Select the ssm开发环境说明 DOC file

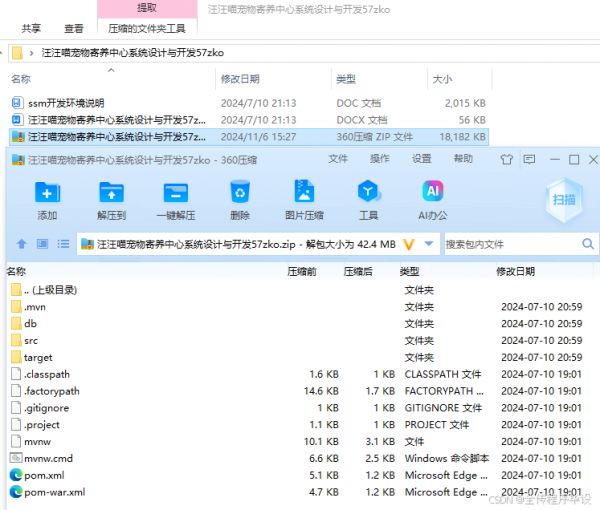pos(249,103)
